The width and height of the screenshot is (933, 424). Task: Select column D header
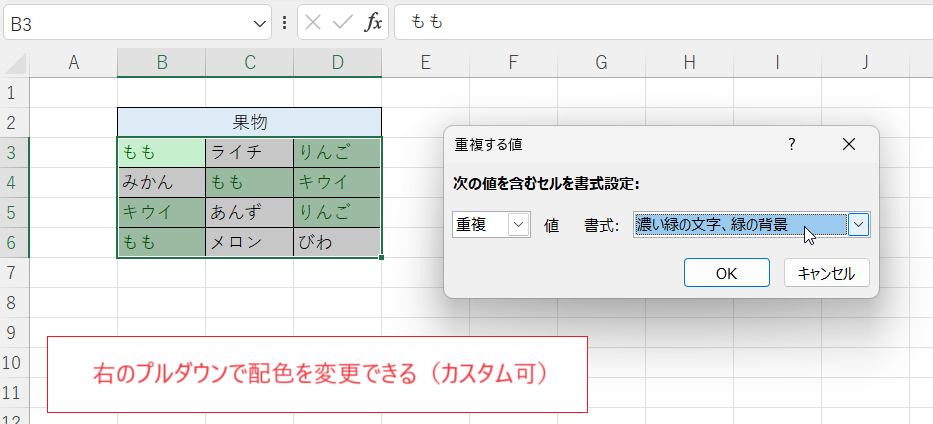pos(338,62)
